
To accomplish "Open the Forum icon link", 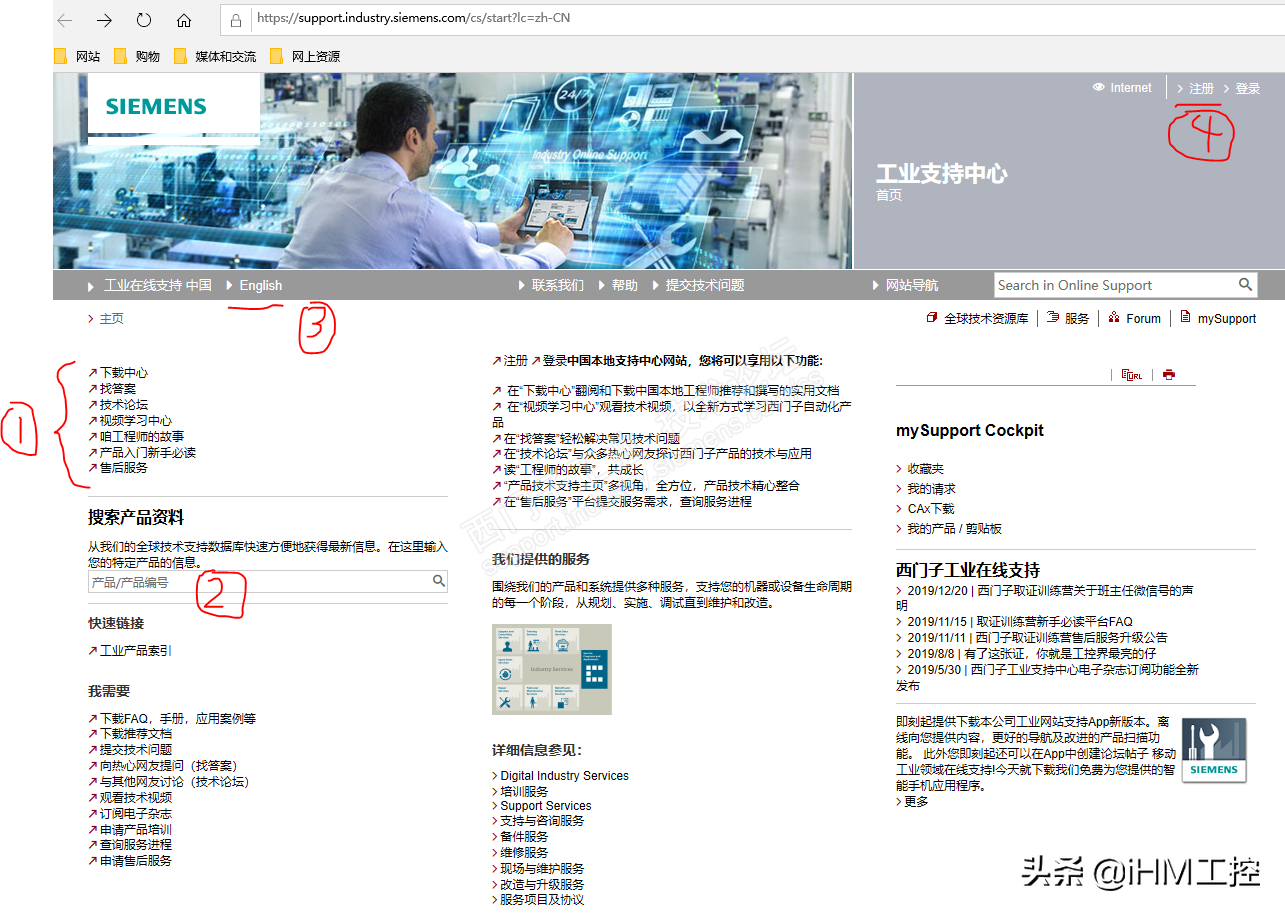I will point(1135,319).
